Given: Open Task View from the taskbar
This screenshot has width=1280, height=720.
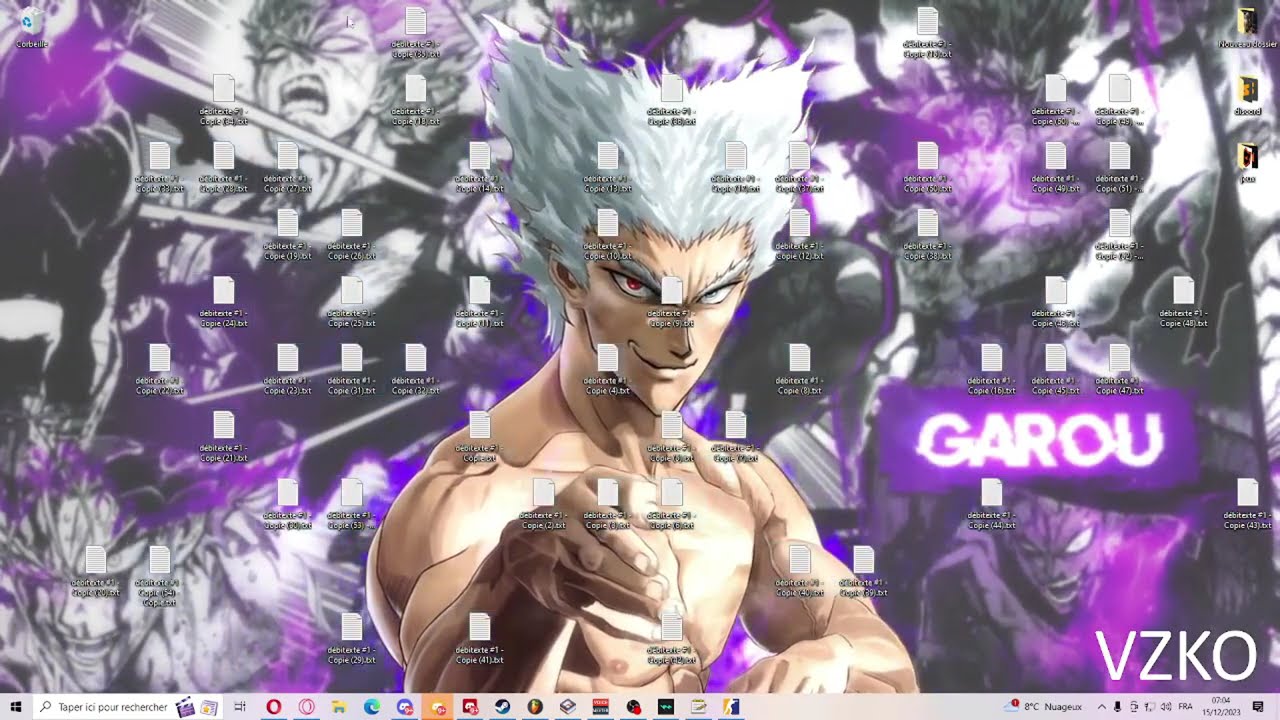Looking at the screenshot, I should click(240, 707).
